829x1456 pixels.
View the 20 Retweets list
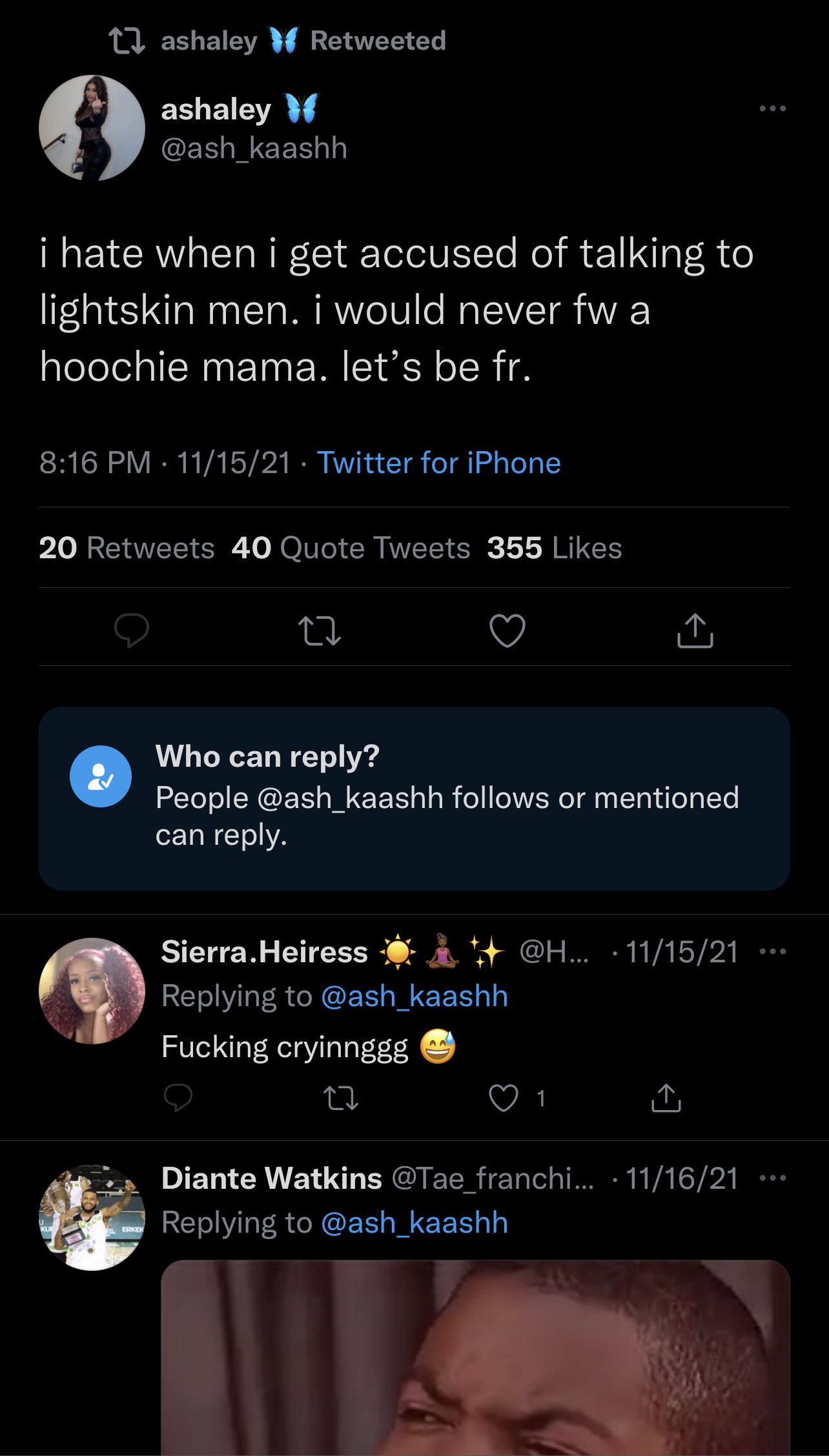pos(127,548)
